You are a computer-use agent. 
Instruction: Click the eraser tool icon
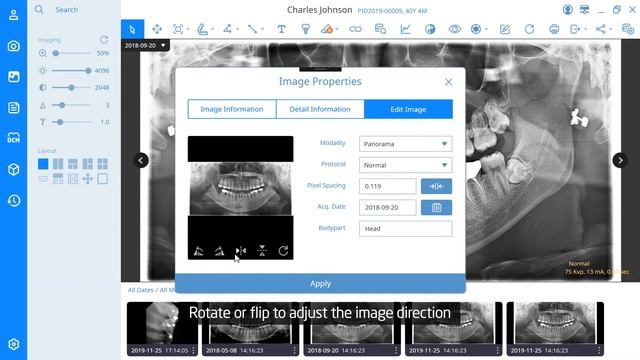(327, 29)
